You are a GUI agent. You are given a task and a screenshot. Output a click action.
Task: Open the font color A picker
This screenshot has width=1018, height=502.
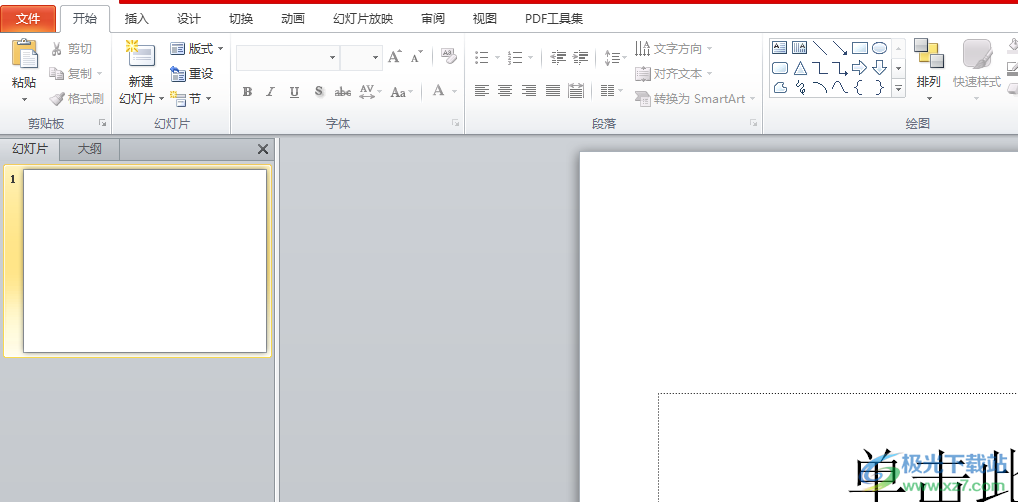point(438,92)
